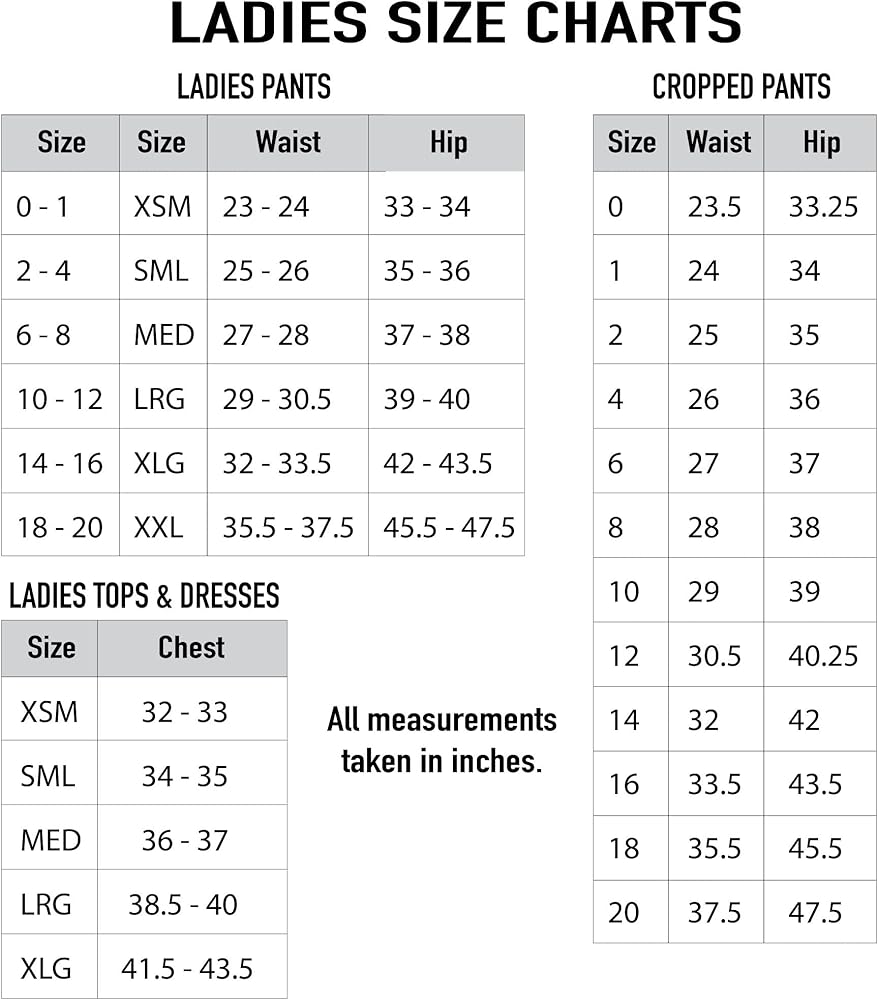The width and height of the screenshot is (878, 1000).
Task: Click the Cropped Pants heading
Action: (741, 87)
